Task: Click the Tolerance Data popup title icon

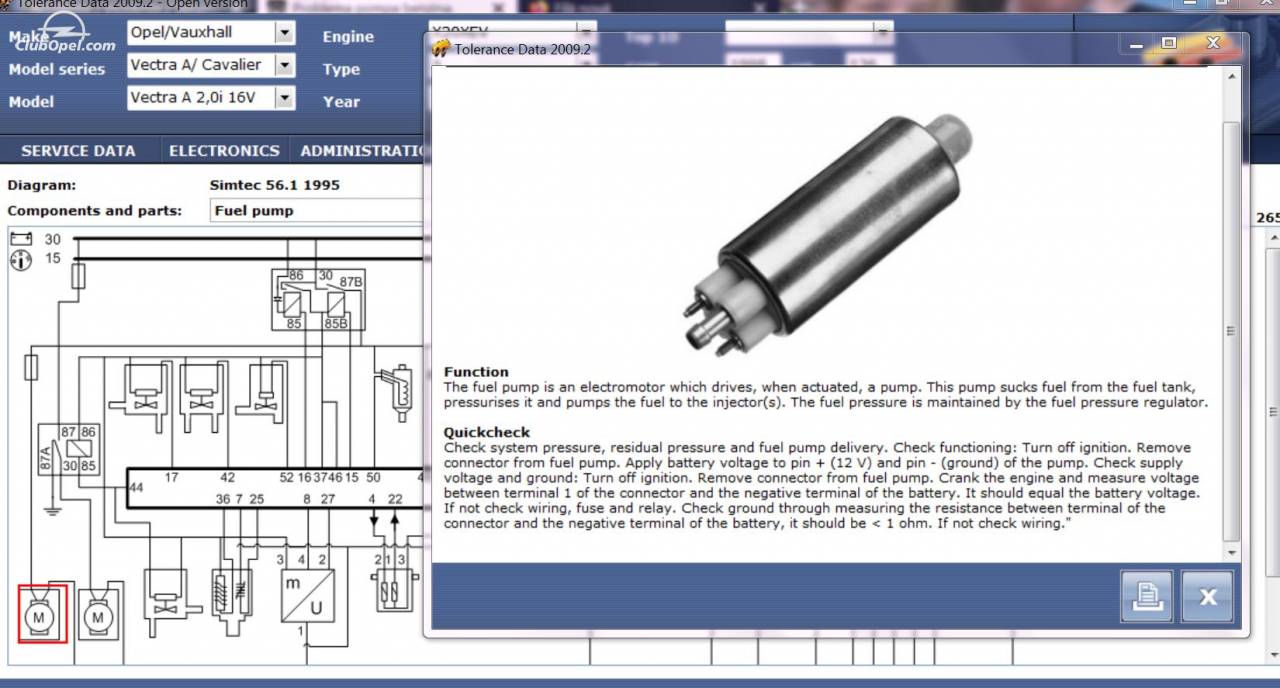Action: pos(440,48)
